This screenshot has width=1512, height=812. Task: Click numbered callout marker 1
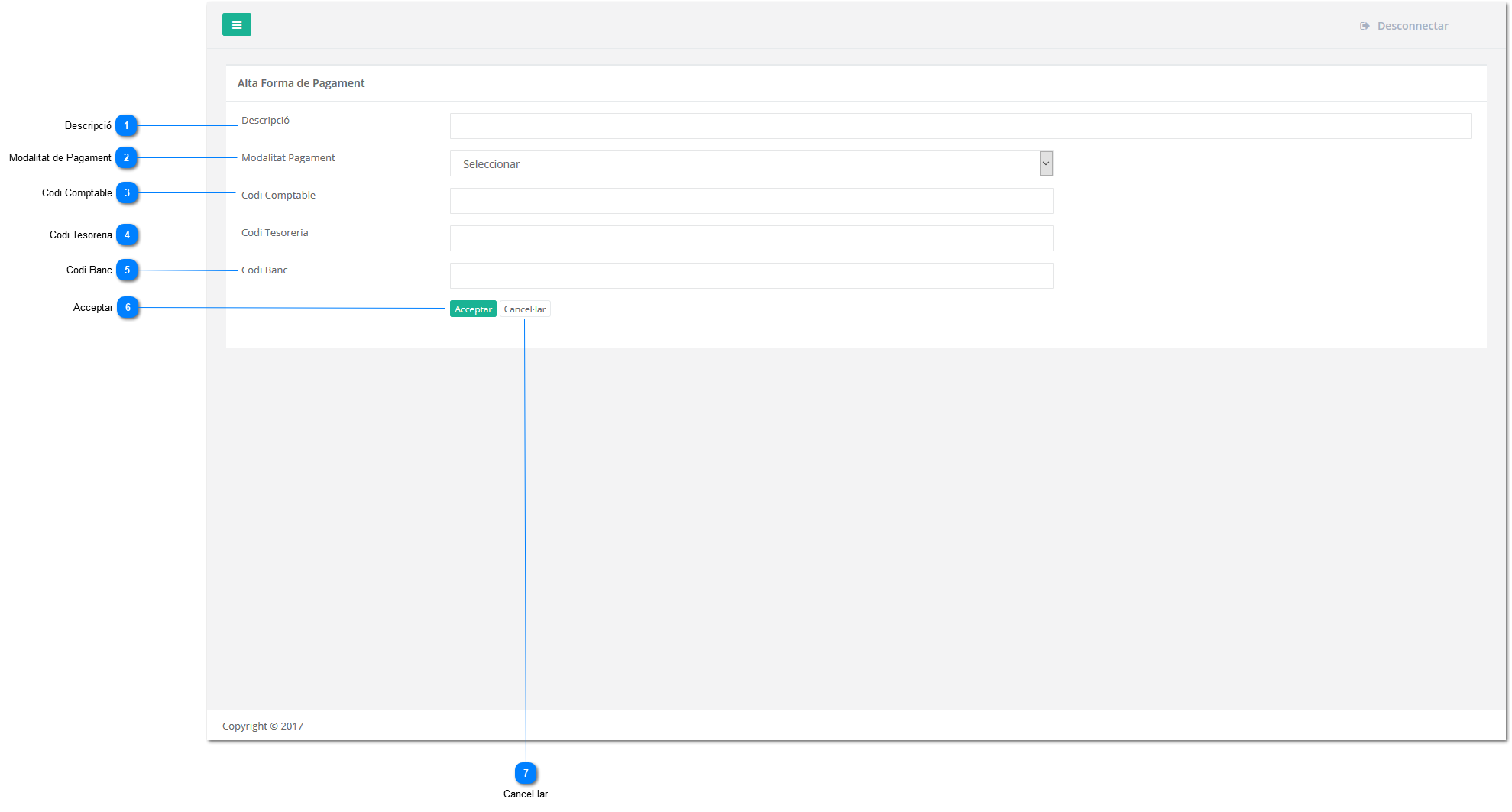pyautogui.click(x=127, y=125)
